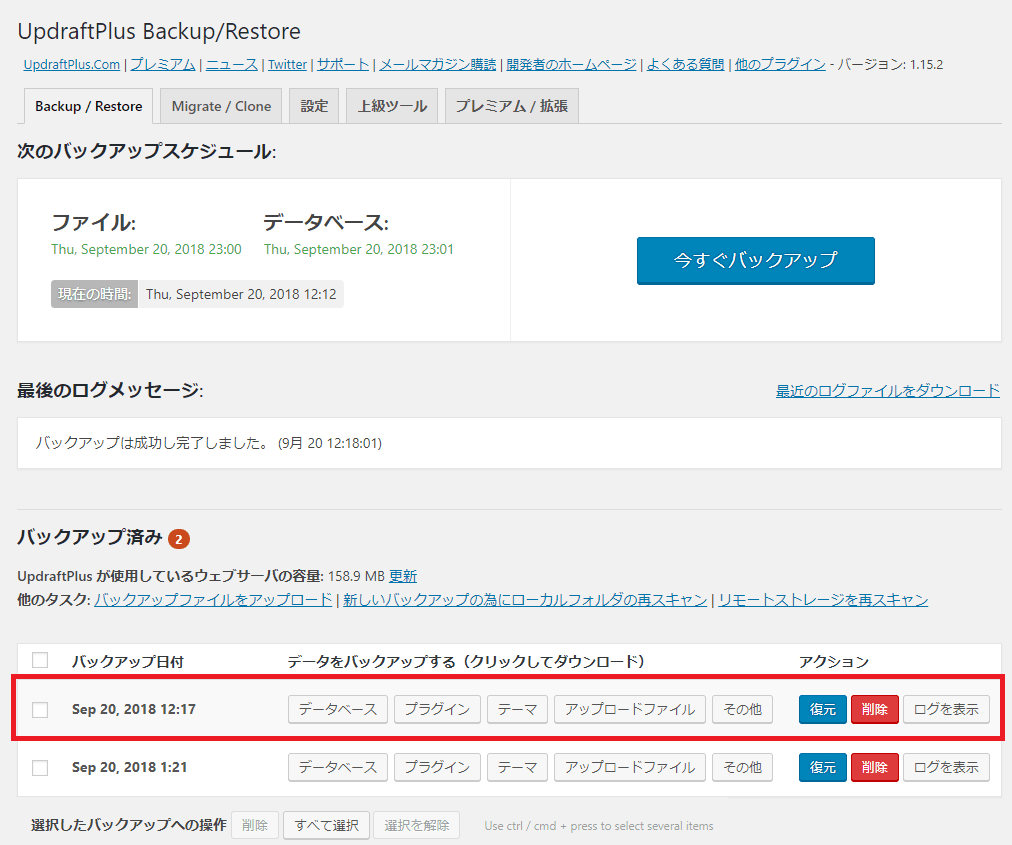
Task: Toggle the select-all checkbox in the backup table header
Action: 39,660
